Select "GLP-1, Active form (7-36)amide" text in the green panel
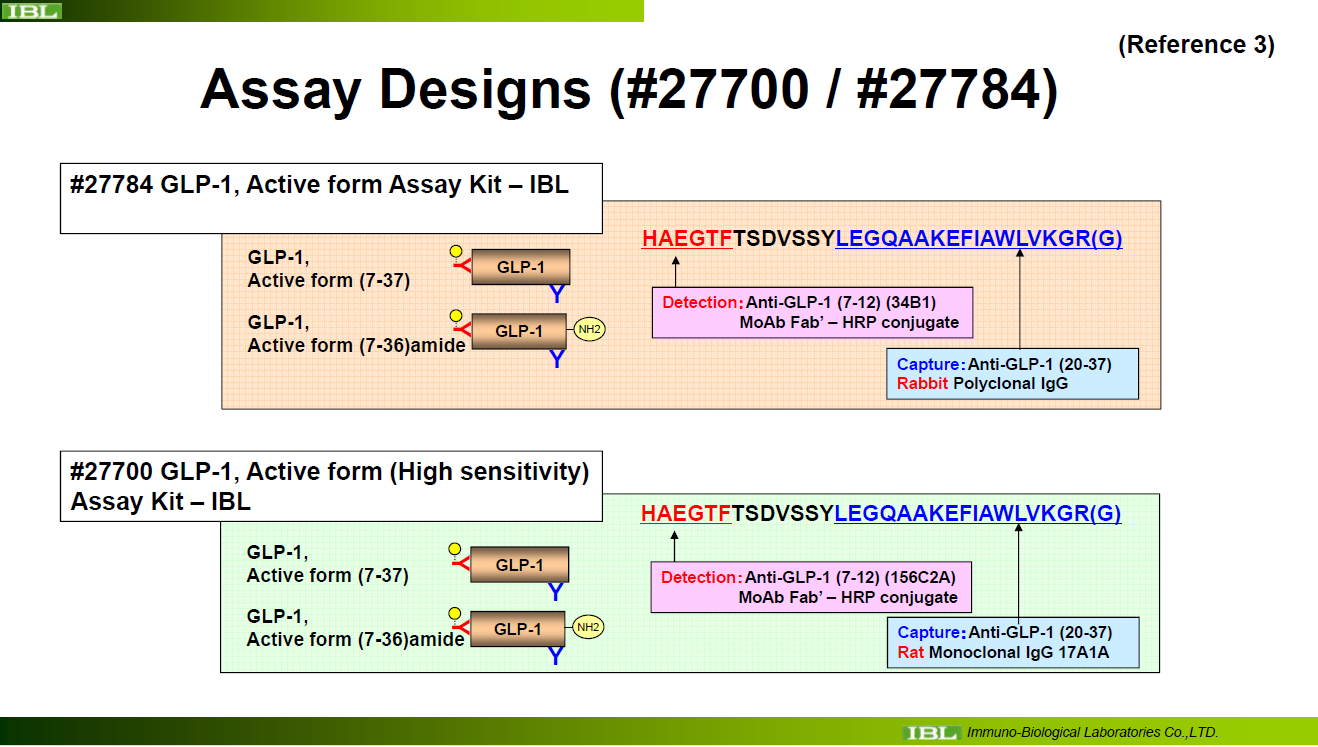1318x747 pixels. tap(356, 628)
